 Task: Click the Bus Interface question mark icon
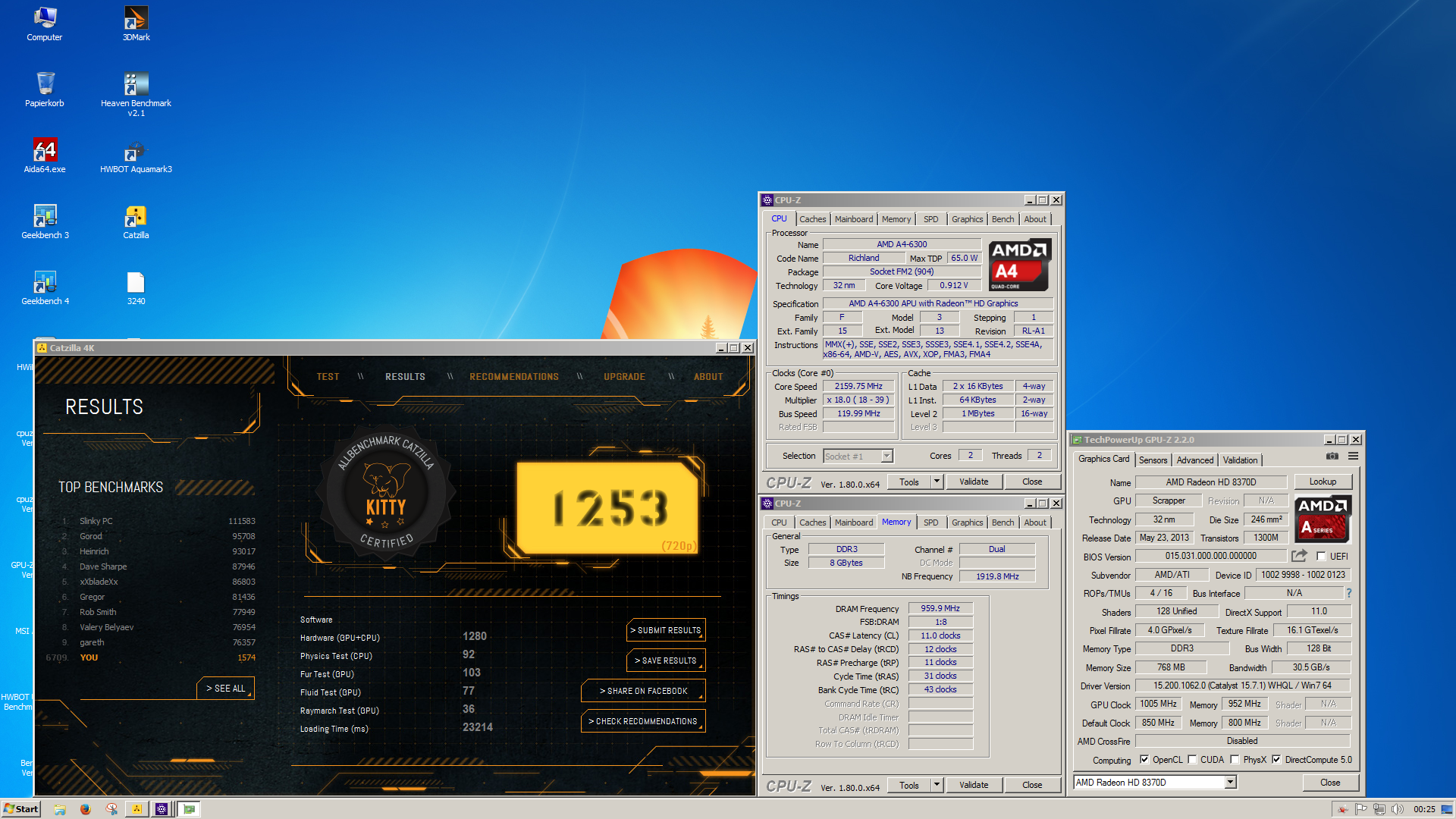[x=1349, y=593]
